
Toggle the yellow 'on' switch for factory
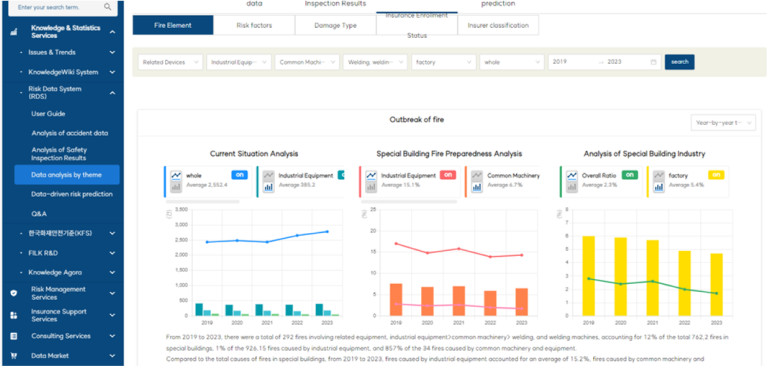[716, 175]
